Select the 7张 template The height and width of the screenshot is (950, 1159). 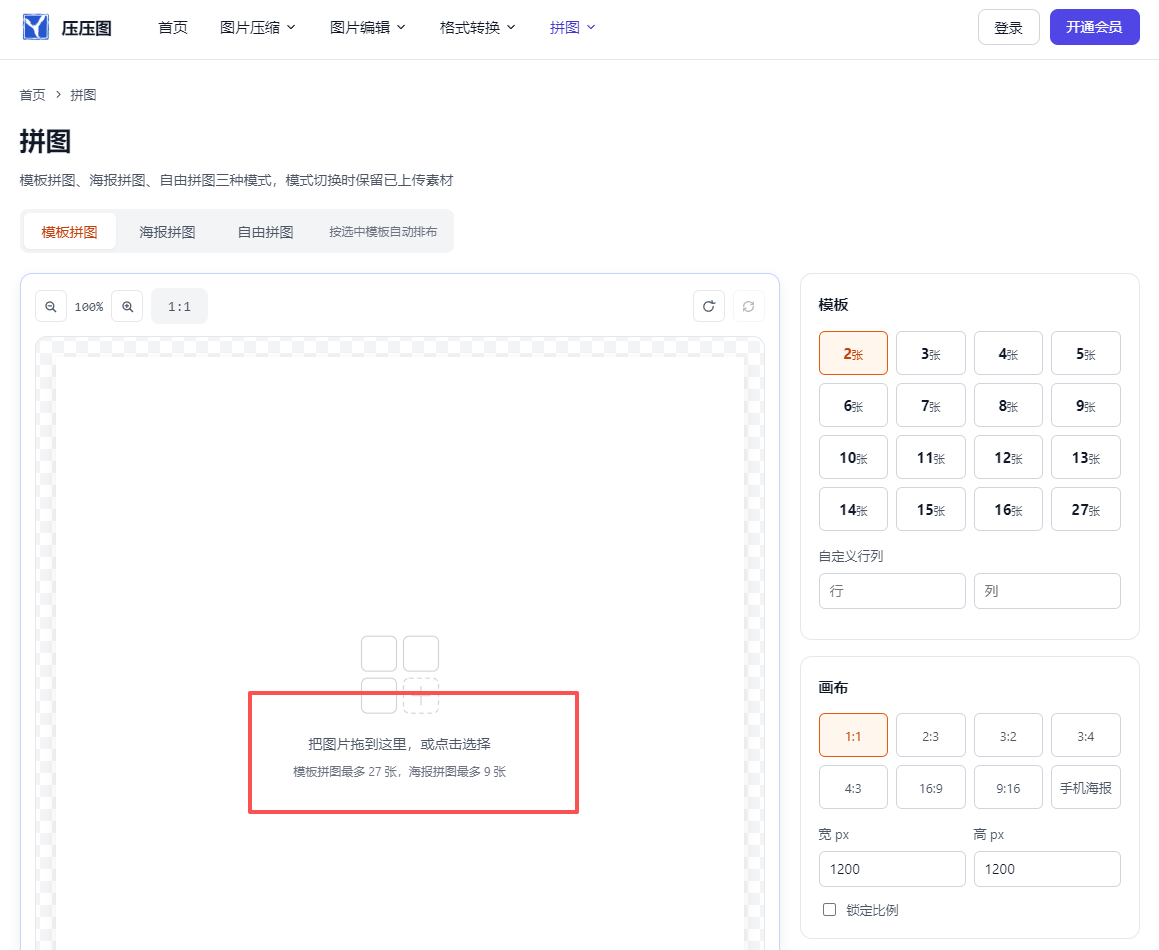click(x=931, y=405)
